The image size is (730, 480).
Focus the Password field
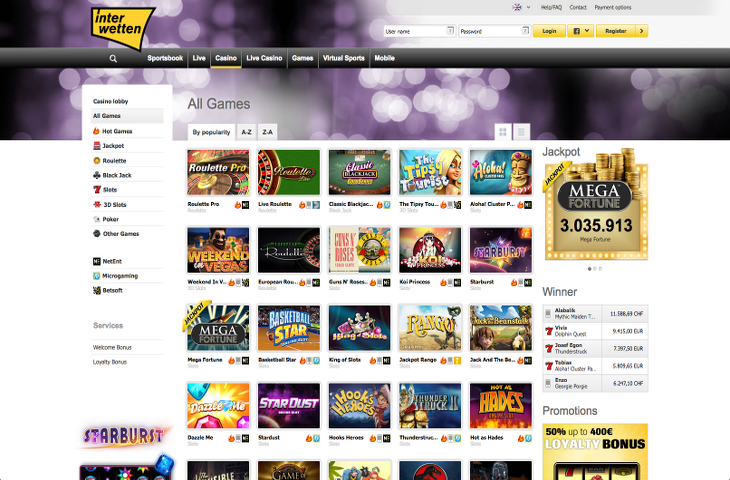point(494,31)
